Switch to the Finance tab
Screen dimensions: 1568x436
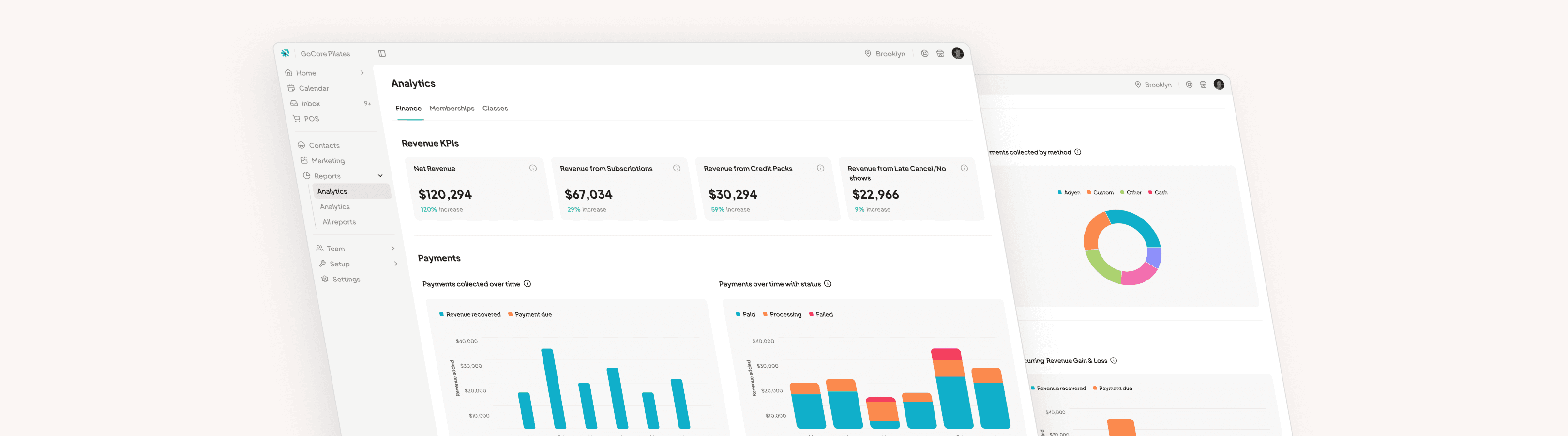[408, 109]
